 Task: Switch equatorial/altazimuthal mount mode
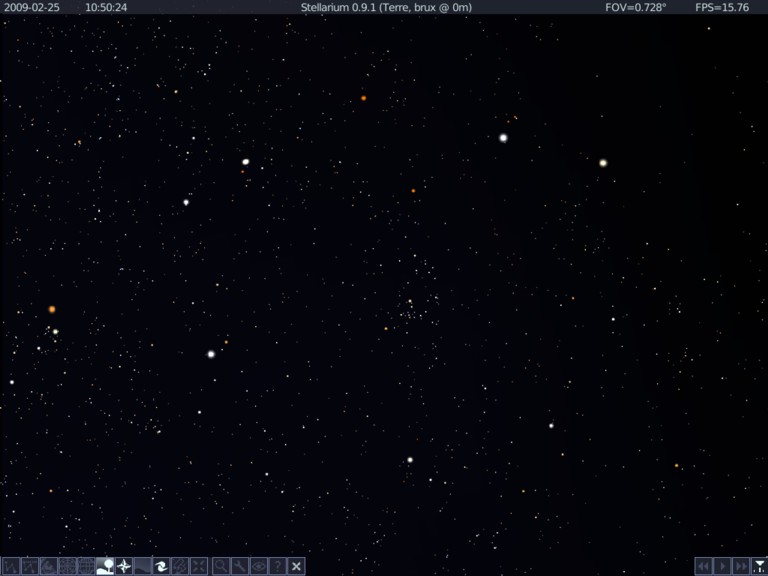pos(180,567)
